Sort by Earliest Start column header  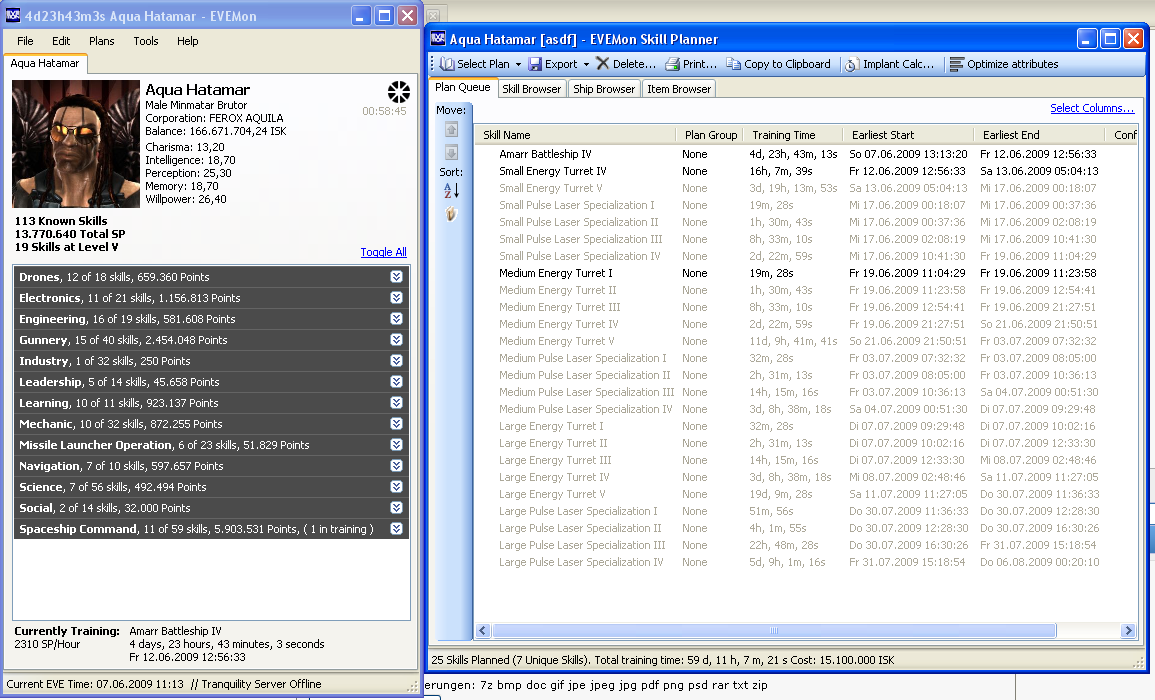pyautogui.click(x=908, y=135)
